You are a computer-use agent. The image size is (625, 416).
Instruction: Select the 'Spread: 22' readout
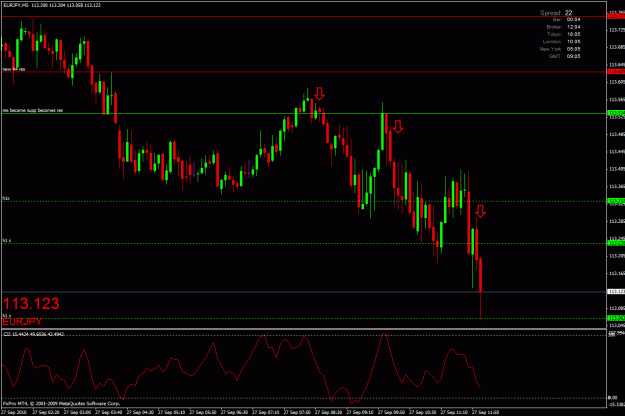point(556,13)
